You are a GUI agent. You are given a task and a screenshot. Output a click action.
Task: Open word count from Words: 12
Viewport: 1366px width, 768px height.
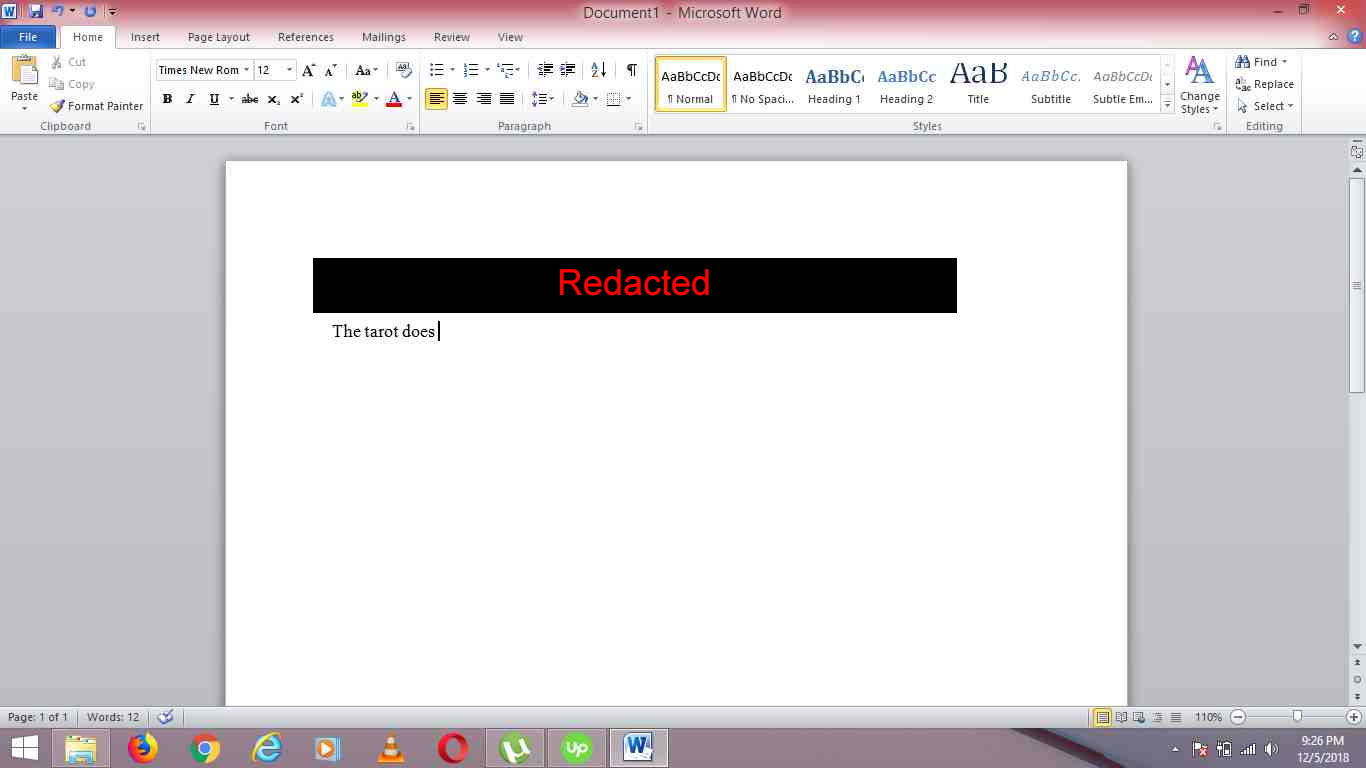click(x=113, y=717)
